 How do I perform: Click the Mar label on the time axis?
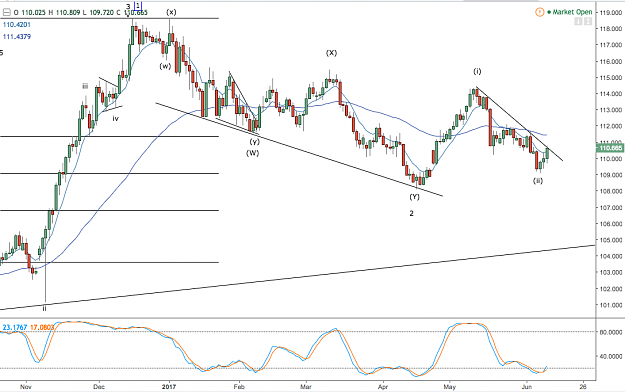(x=306, y=387)
